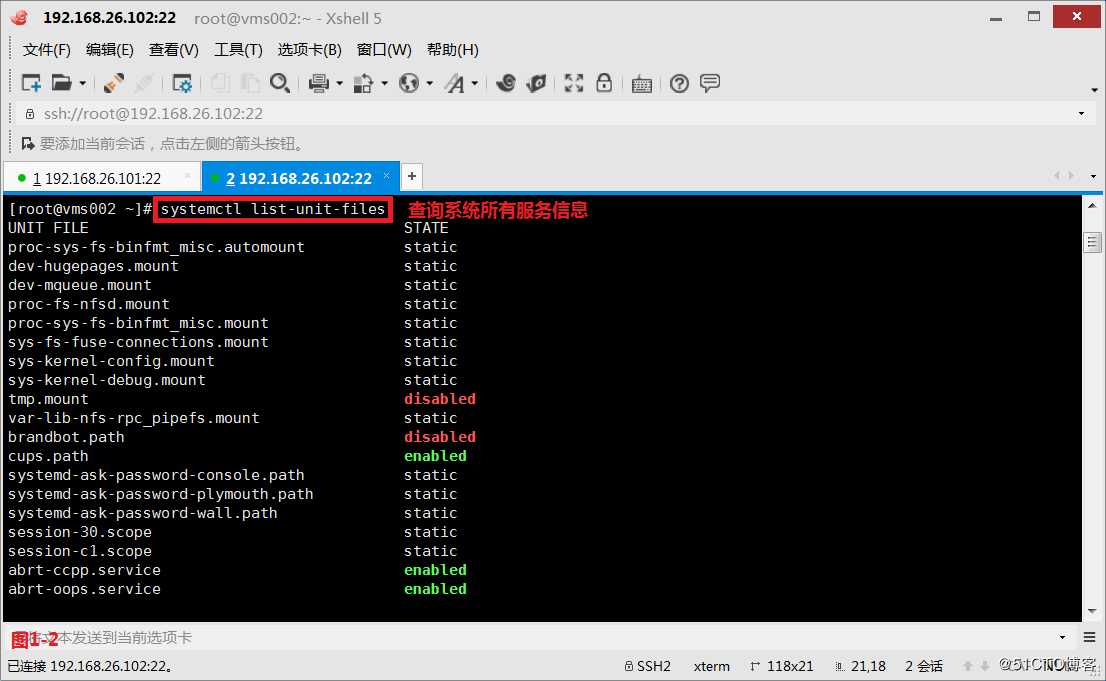
Task: Close the 192.168.26.102:22 tab
Action: pyautogui.click(x=387, y=176)
